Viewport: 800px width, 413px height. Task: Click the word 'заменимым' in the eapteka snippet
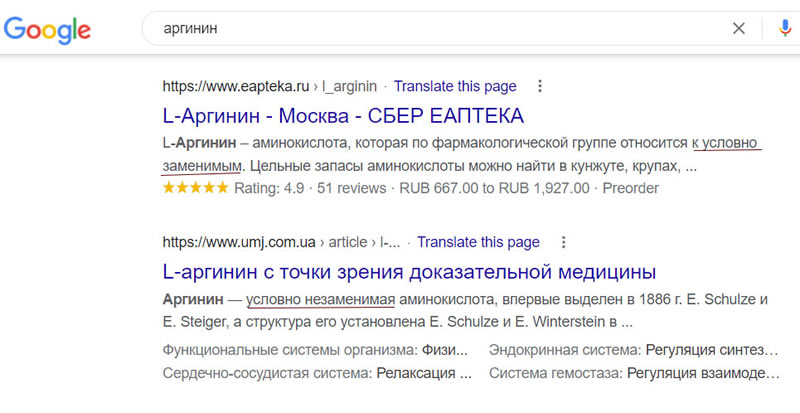tap(201, 166)
